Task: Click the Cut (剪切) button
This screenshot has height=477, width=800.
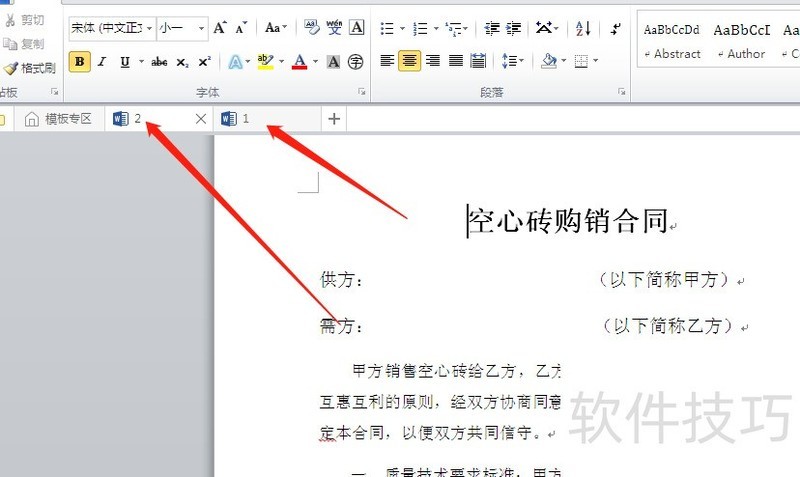Action: 24,20
